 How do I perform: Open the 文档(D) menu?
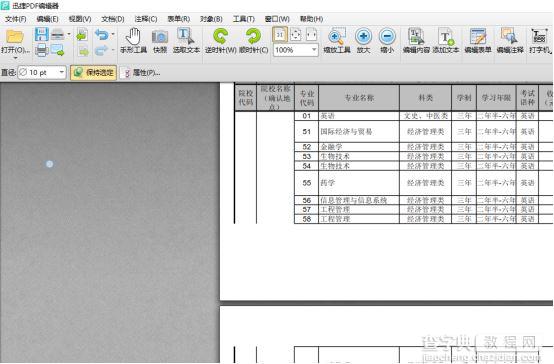[113, 19]
